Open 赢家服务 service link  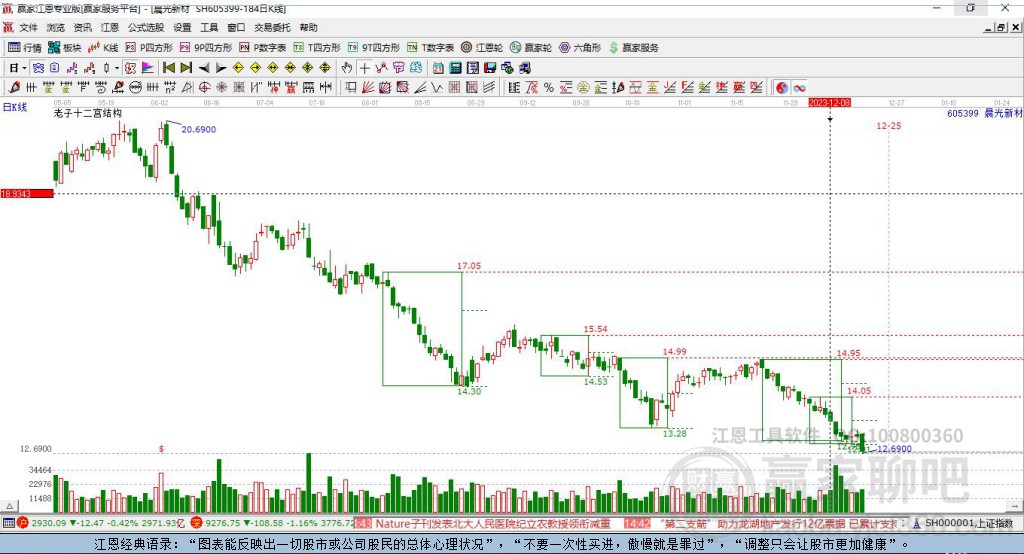pos(633,48)
